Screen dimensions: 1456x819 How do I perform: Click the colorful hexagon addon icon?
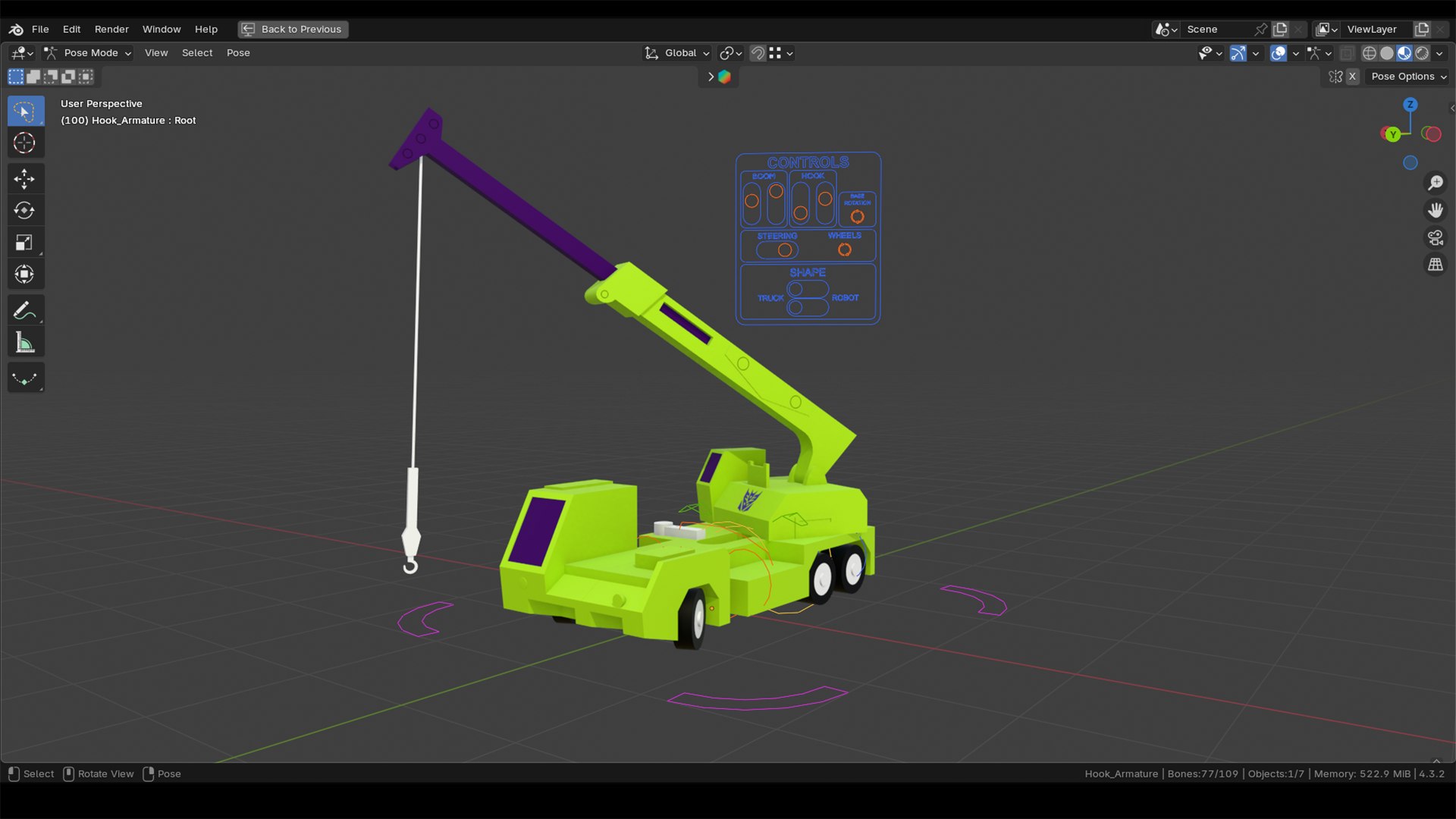click(x=725, y=77)
